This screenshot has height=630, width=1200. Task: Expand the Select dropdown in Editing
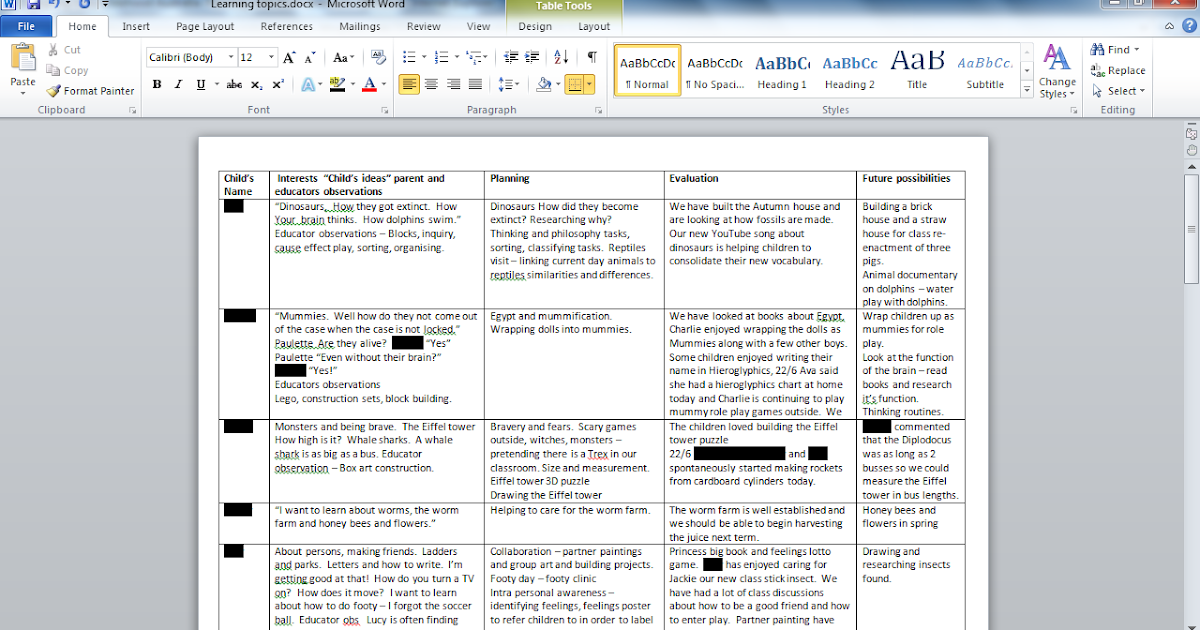(1142, 91)
